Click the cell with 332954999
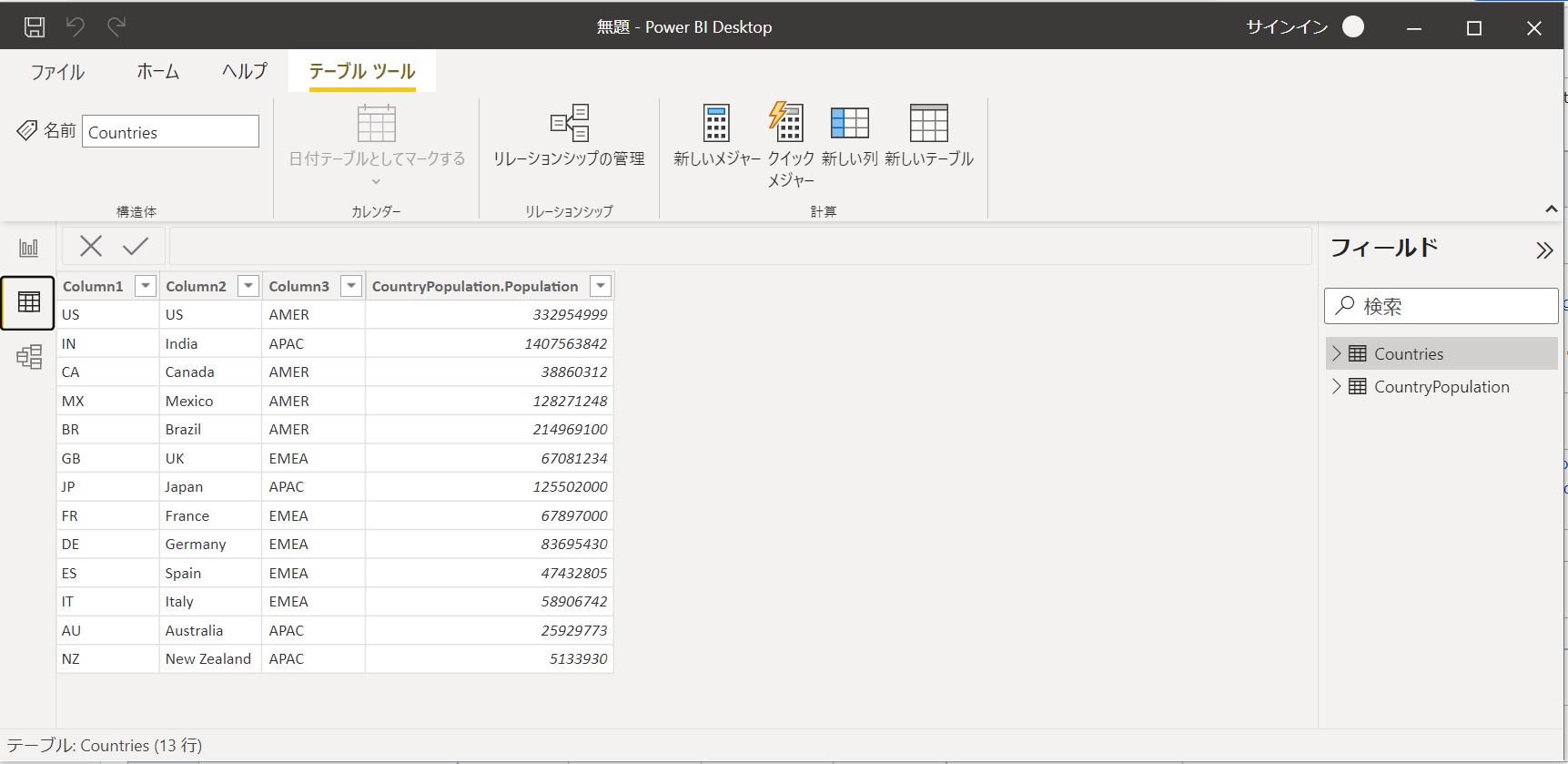Image resolution: width=1568 pixels, height=764 pixels. [x=490, y=314]
